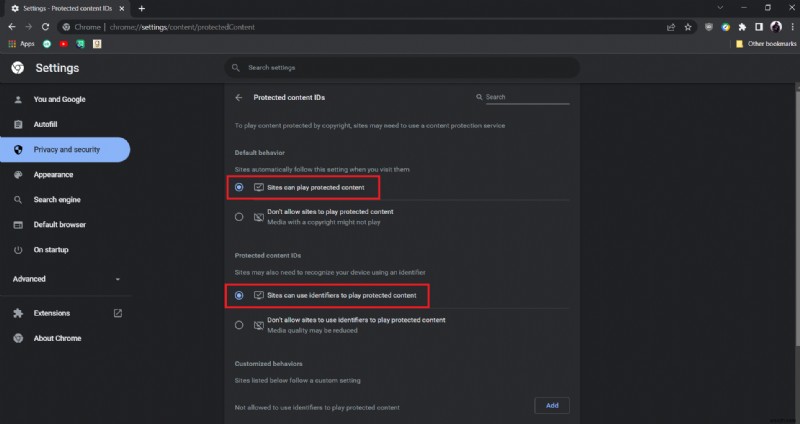This screenshot has height=424, width=800.
Task: Click the Chrome logo beside Settings title
Action: tap(18, 68)
